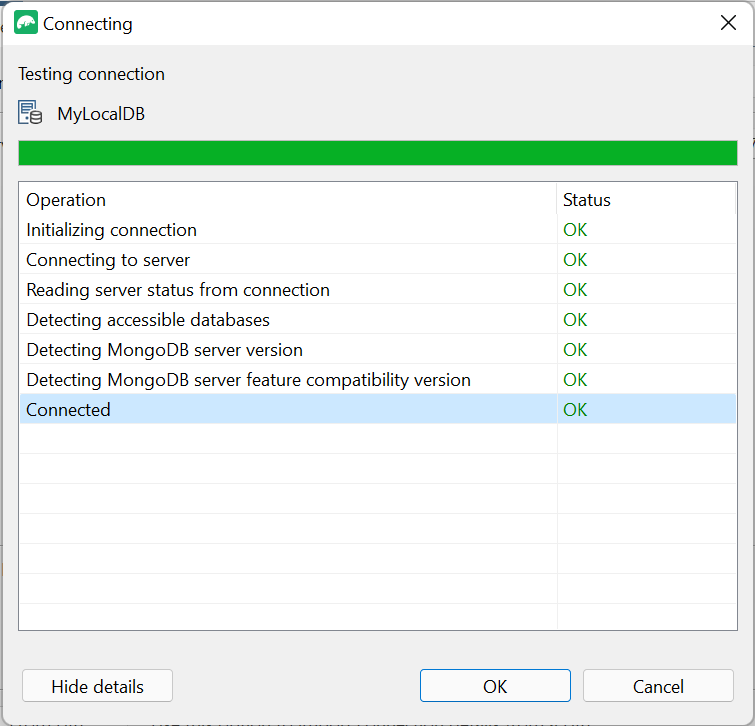The width and height of the screenshot is (755, 726).
Task: Select the Connecting to server row
Action: (378, 259)
